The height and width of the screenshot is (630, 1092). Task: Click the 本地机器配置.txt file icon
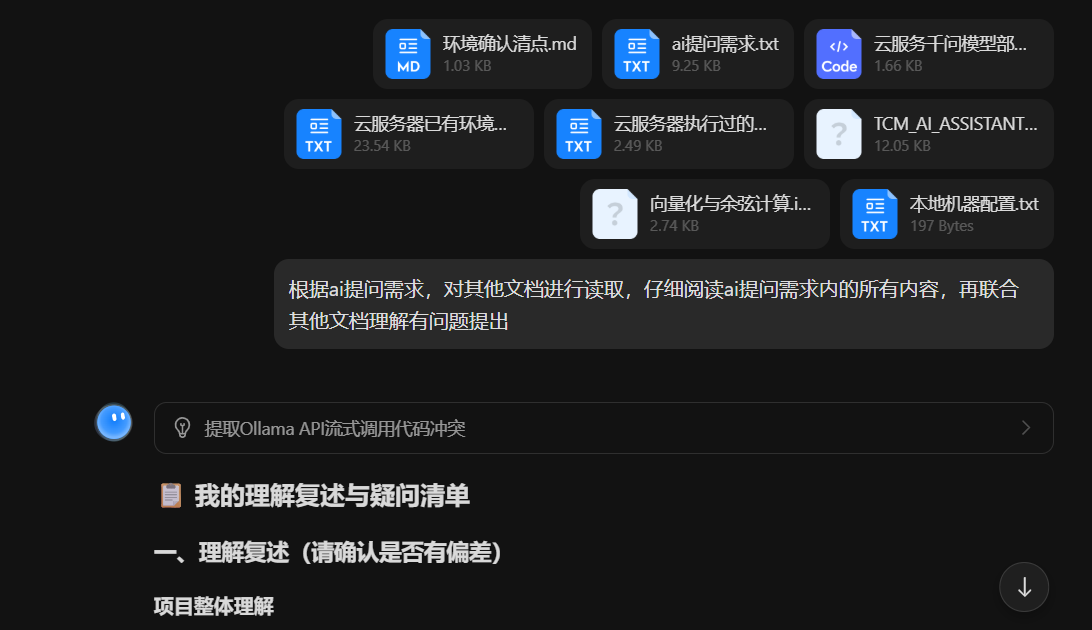[874, 214]
